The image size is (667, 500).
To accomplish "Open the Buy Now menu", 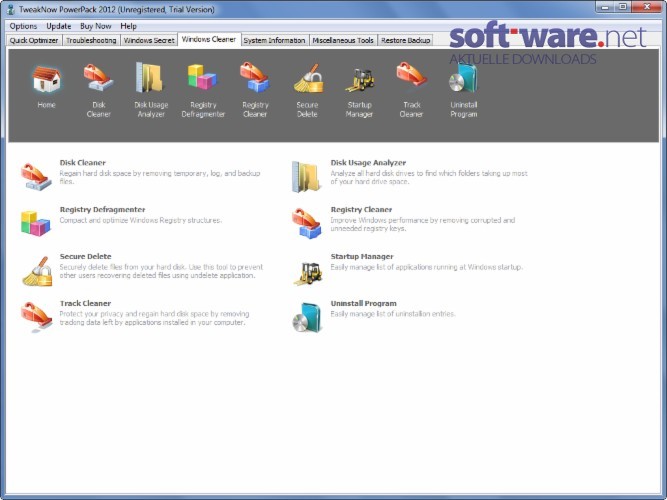I will point(96,26).
